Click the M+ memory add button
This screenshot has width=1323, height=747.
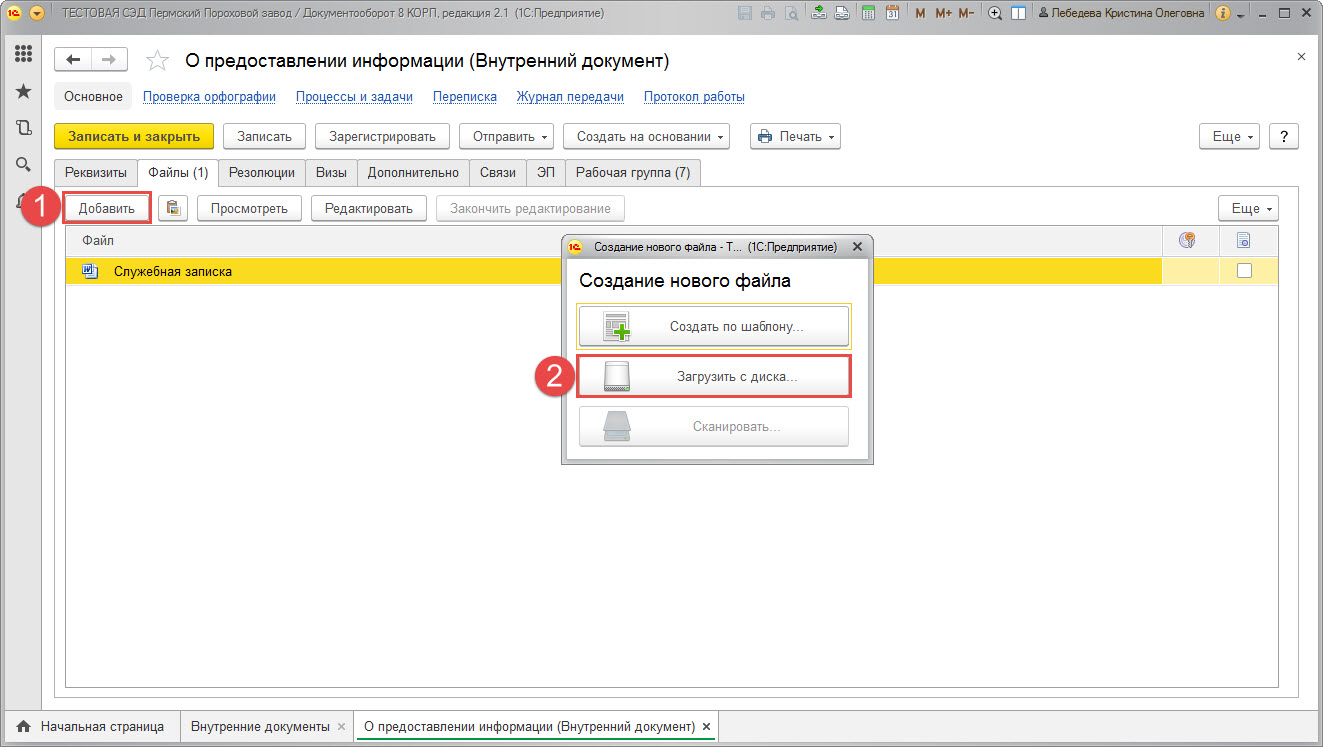[943, 13]
